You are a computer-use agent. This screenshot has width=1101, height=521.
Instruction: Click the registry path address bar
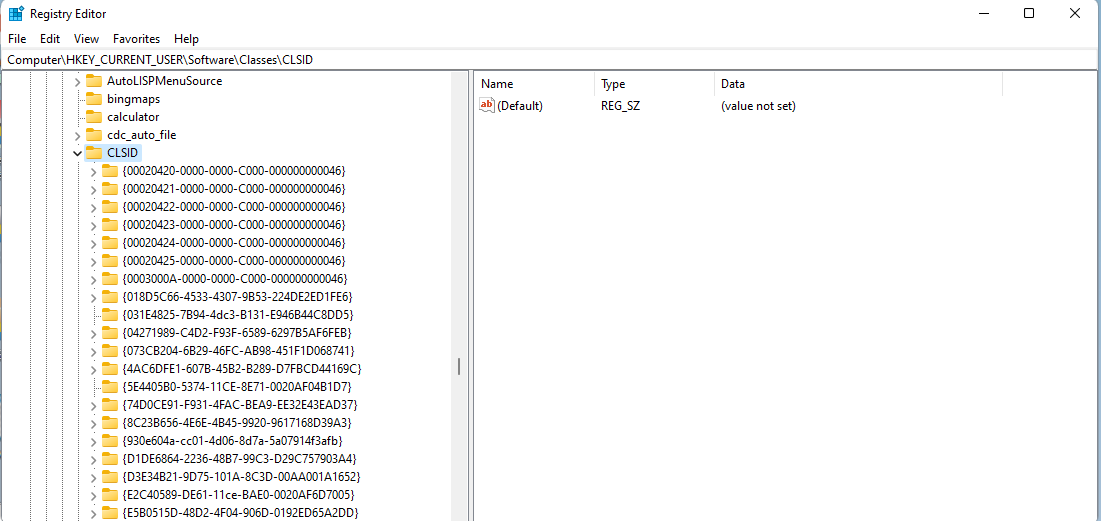coord(550,60)
